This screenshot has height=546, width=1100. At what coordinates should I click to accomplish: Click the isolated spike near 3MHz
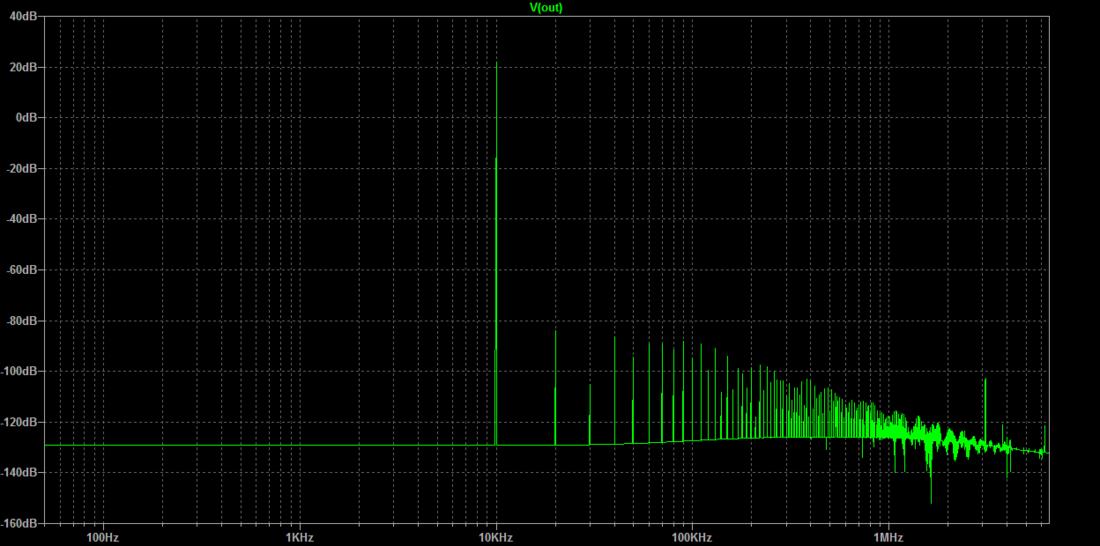tap(986, 379)
